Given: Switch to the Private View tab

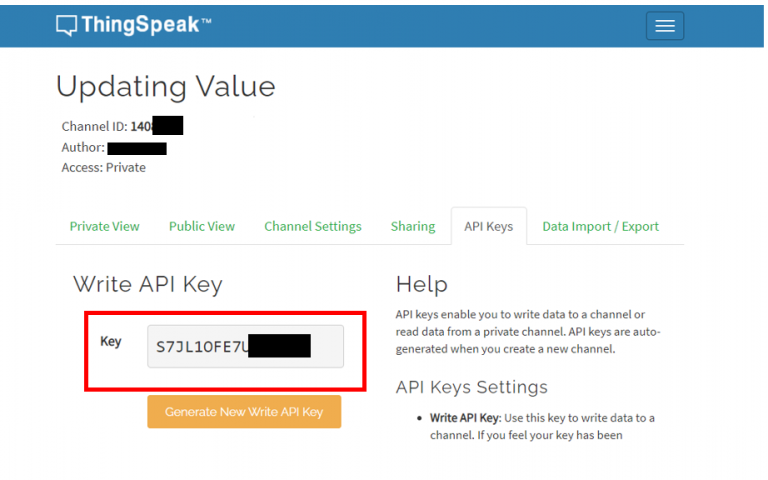Looking at the screenshot, I should (x=104, y=226).
